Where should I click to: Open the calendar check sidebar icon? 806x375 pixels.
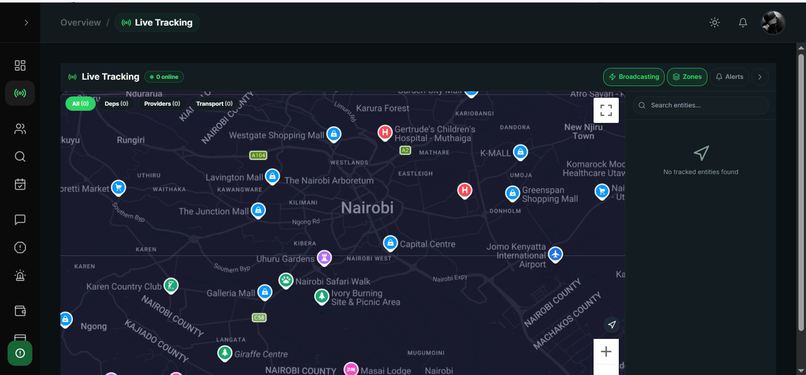tap(20, 184)
